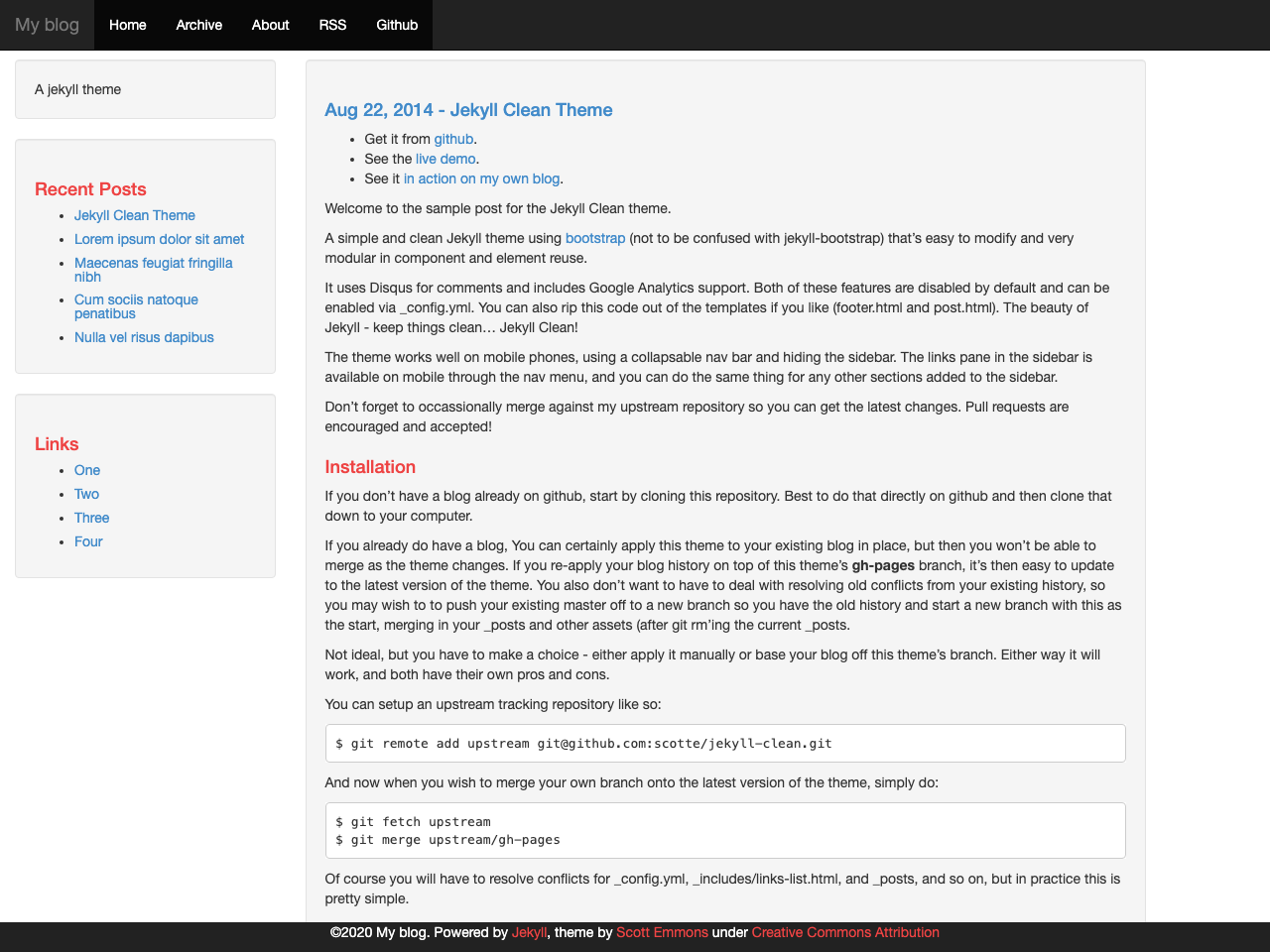Open the github link in the post
The image size is (1270, 952).
click(x=452, y=139)
